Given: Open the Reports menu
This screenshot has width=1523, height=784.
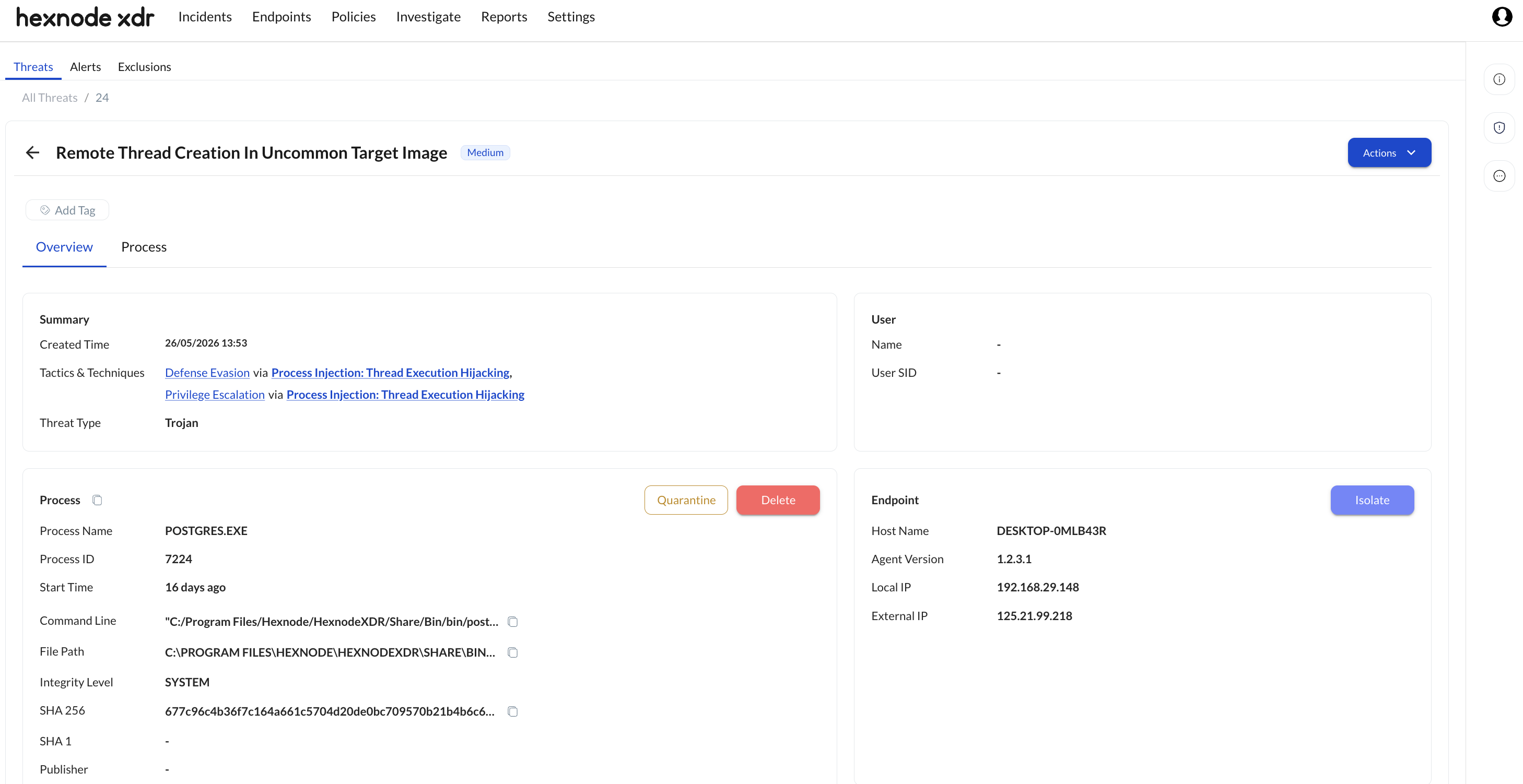Looking at the screenshot, I should pyautogui.click(x=503, y=17).
